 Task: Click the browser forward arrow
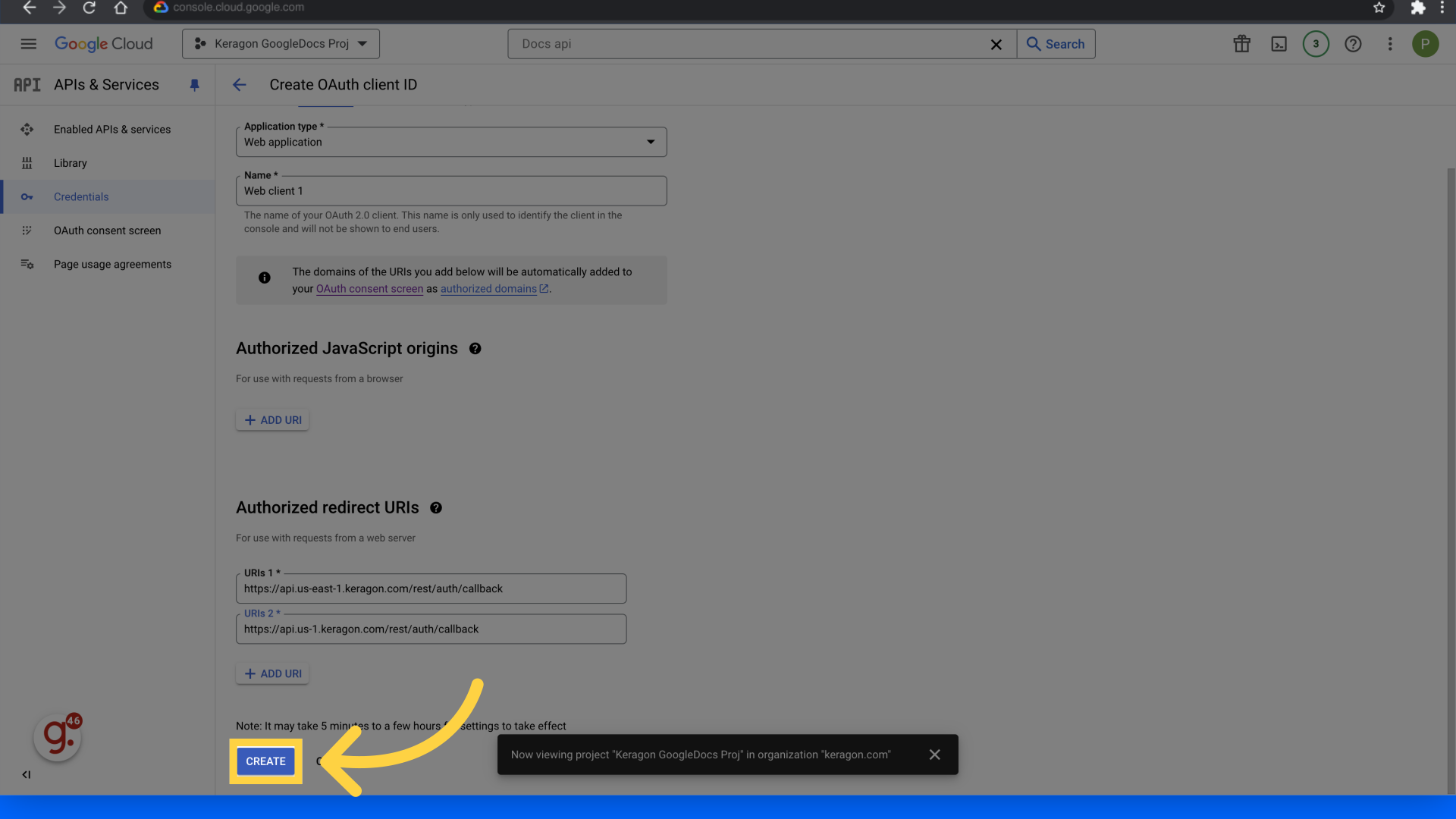[59, 8]
